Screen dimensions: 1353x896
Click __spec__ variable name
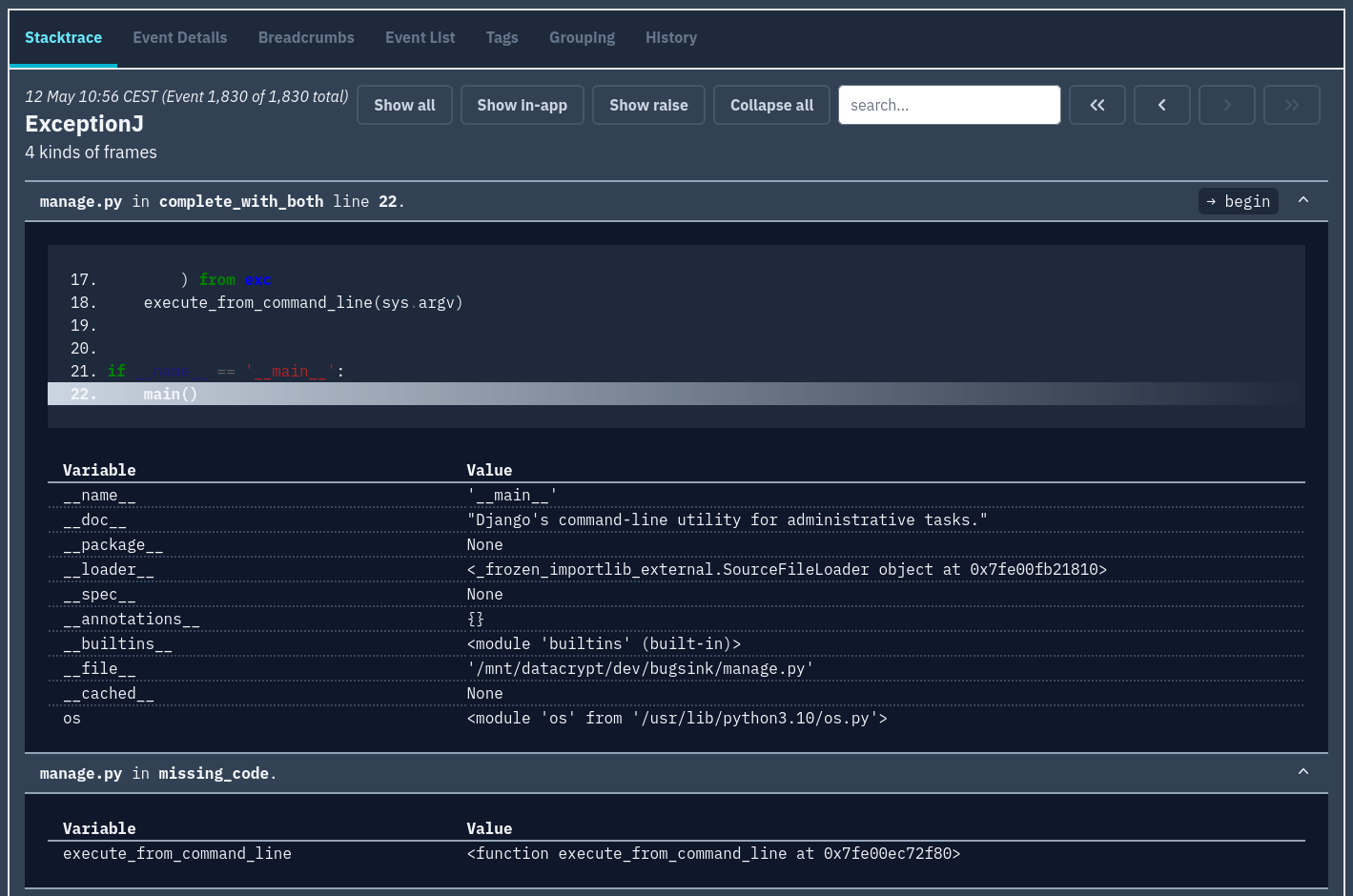pyautogui.click(x=99, y=594)
